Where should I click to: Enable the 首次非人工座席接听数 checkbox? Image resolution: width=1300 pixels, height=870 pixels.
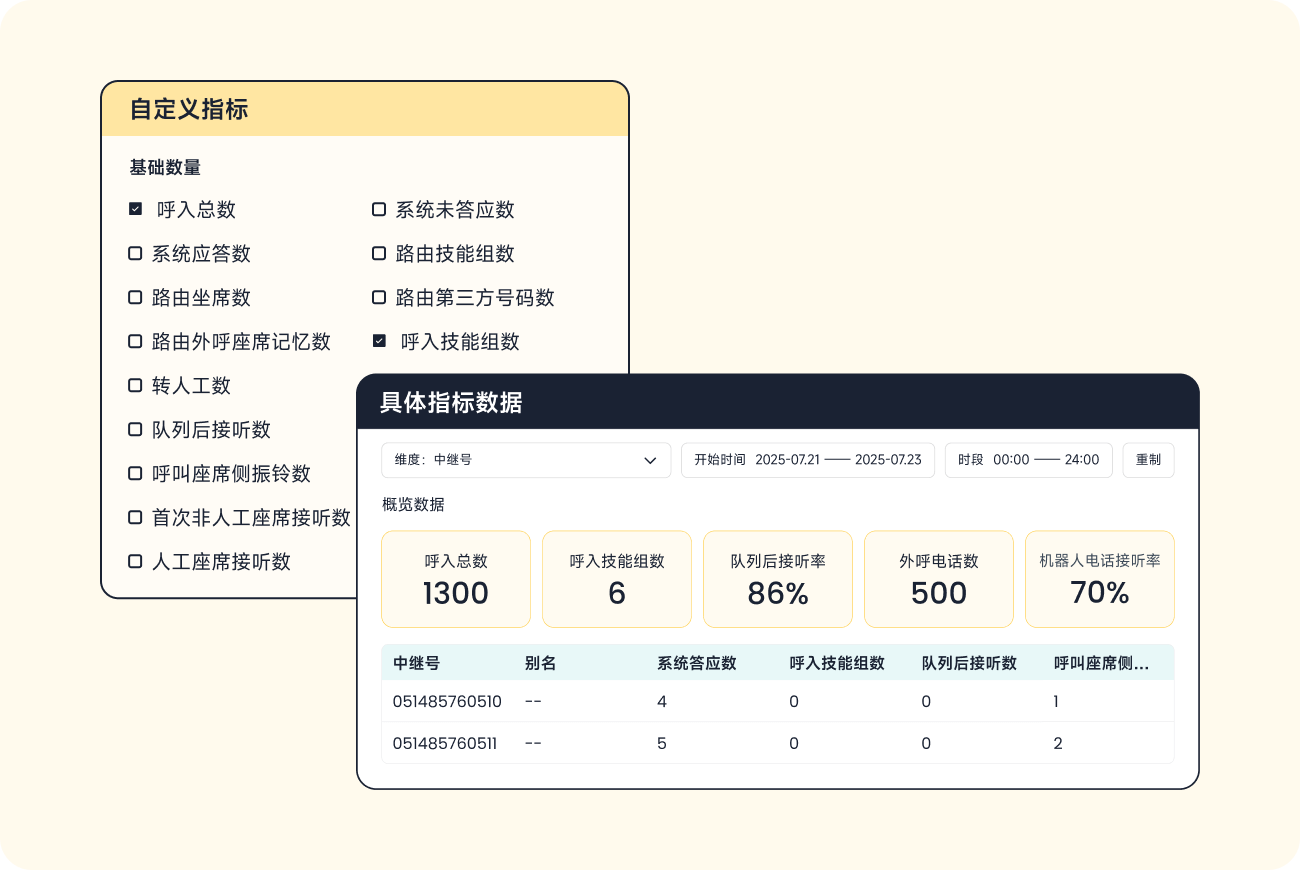(135, 517)
